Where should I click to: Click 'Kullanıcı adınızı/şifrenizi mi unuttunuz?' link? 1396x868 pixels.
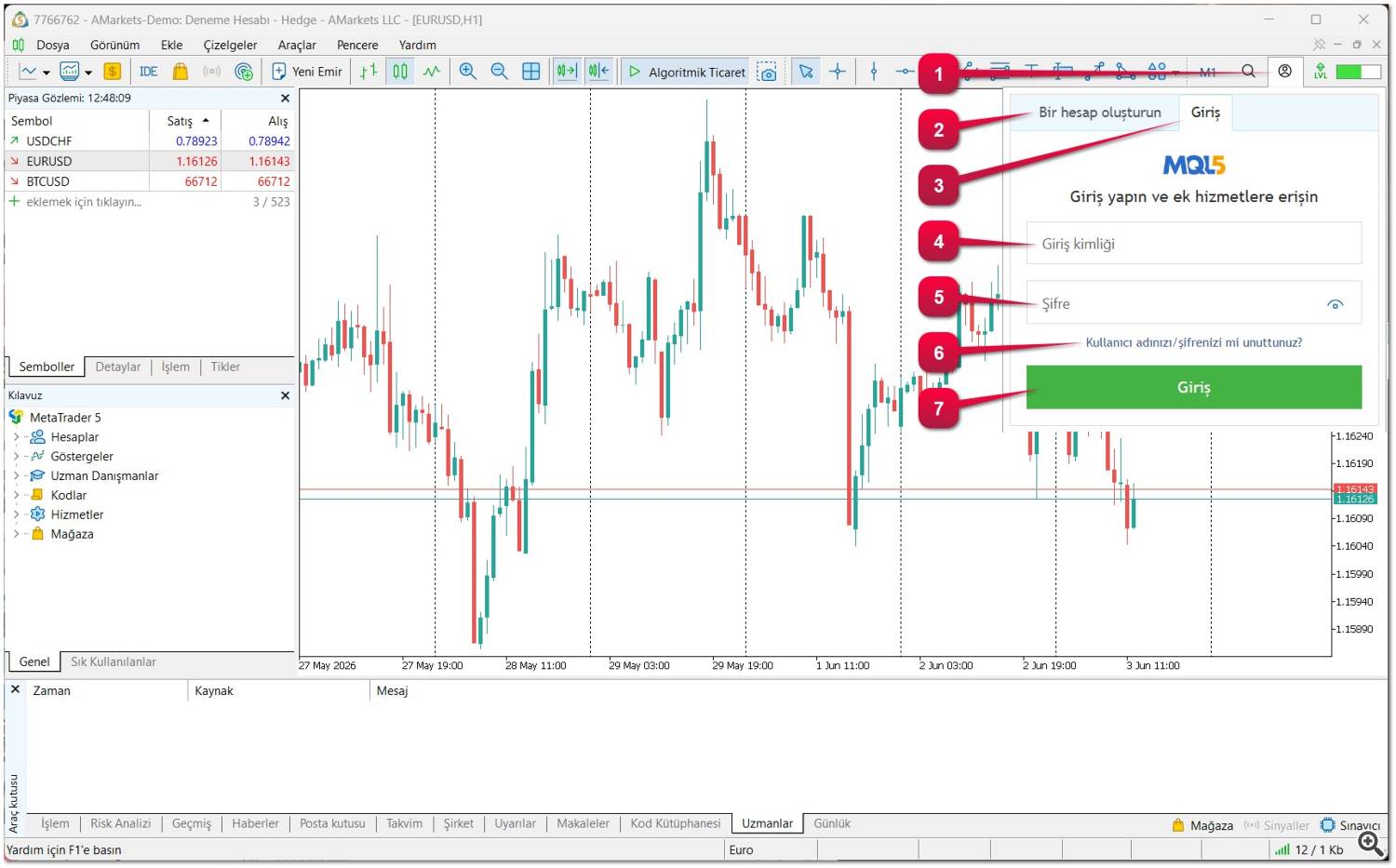click(1194, 342)
